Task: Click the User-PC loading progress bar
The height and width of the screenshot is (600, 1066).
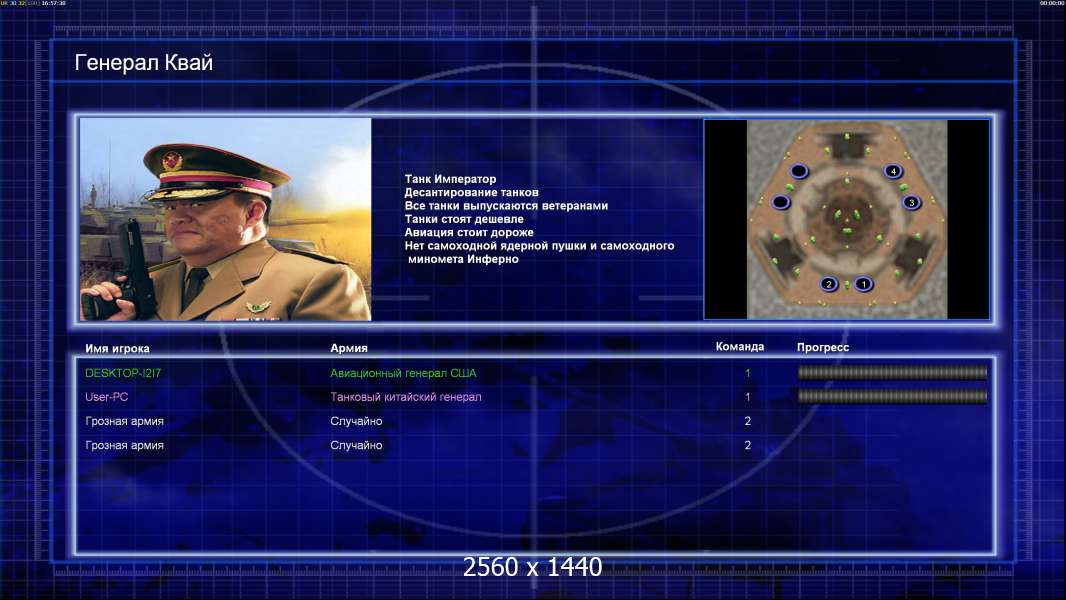Action: [x=892, y=396]
